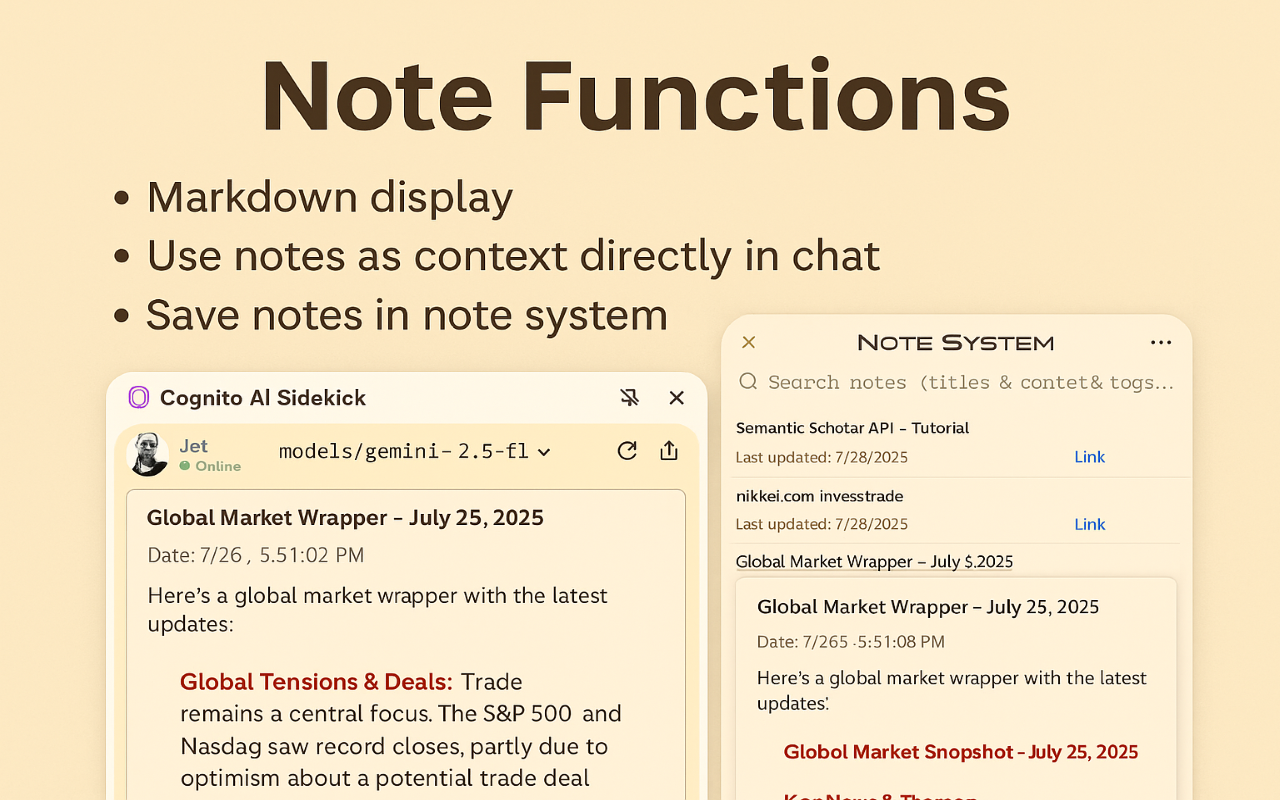This screenshot has height=800, width=1280.
Task: Click the share/export icon in chat toolbar
Action: 669,451
